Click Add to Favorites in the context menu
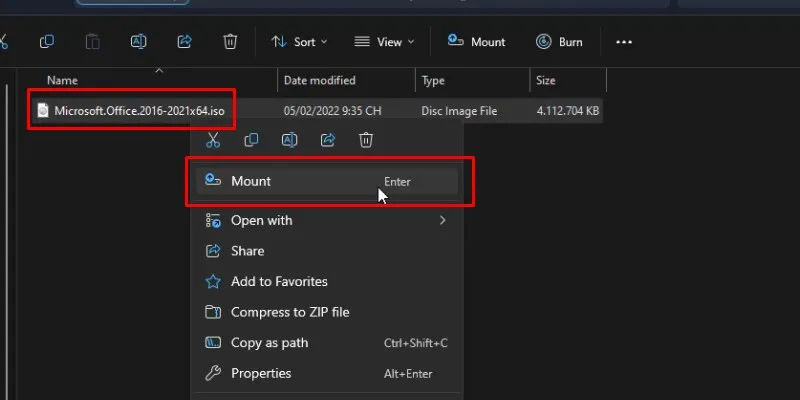The image size is (800, 400). (x=279, y=282)
